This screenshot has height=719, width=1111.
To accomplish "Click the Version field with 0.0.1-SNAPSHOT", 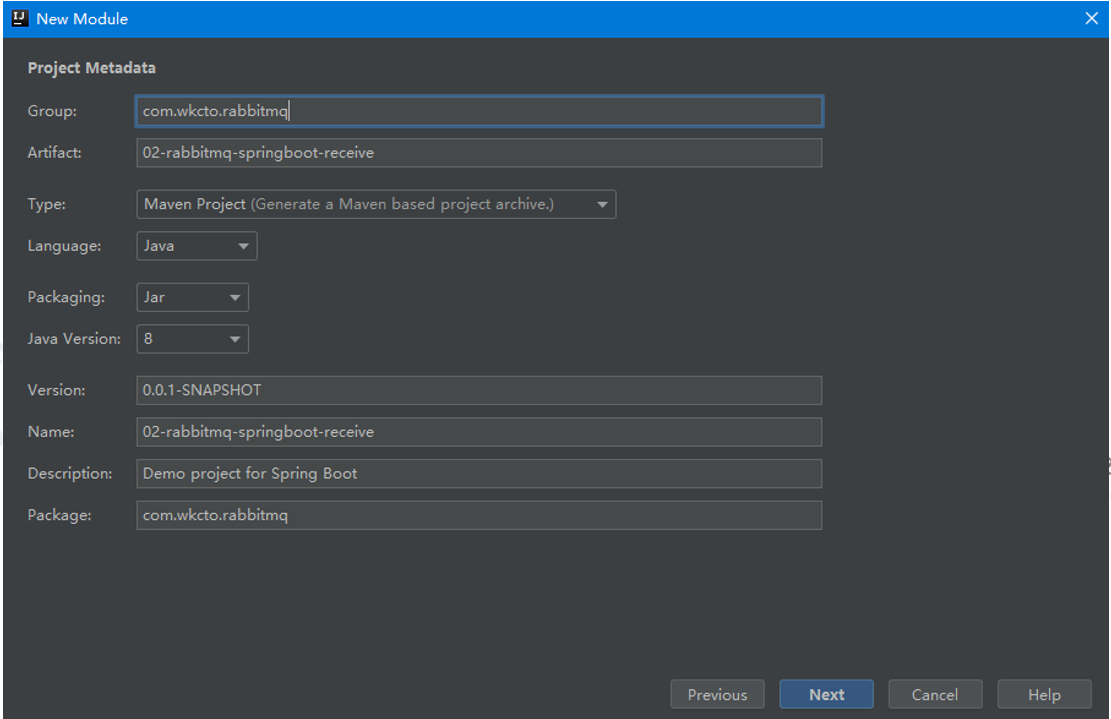I will point(479,390).
